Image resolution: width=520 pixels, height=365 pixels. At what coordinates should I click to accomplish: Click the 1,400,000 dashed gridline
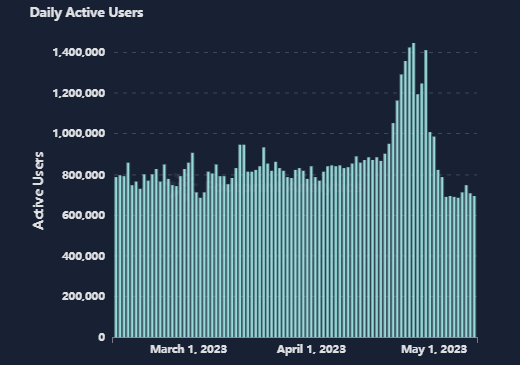(x=295, y=52)
